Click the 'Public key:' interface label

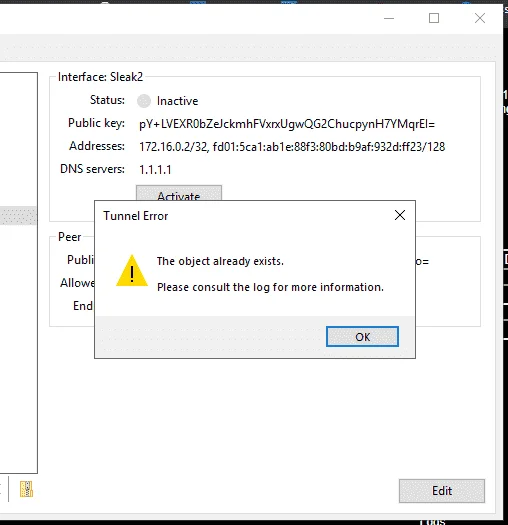[96, 123]
